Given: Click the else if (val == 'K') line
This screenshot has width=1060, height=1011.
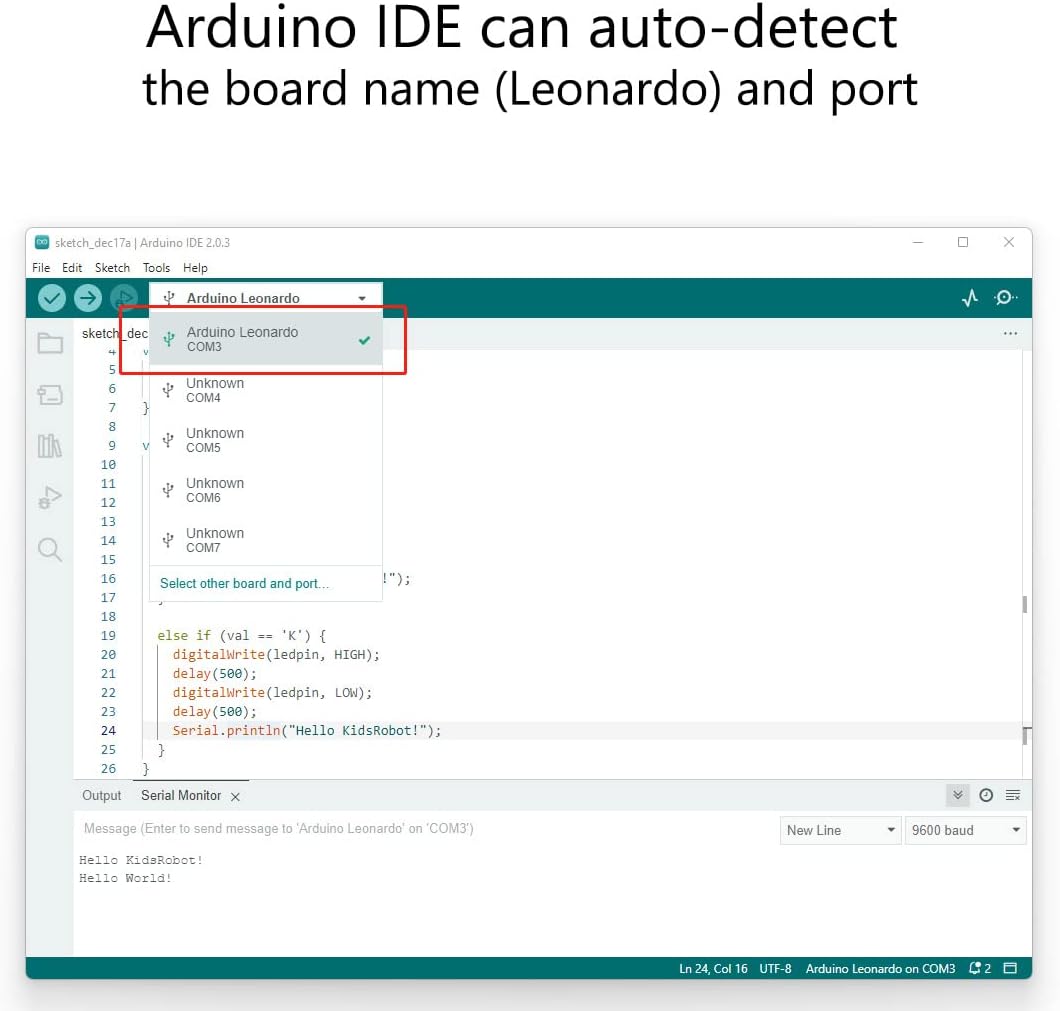Looking at the screenshot, I should click(x=241, y=636).
